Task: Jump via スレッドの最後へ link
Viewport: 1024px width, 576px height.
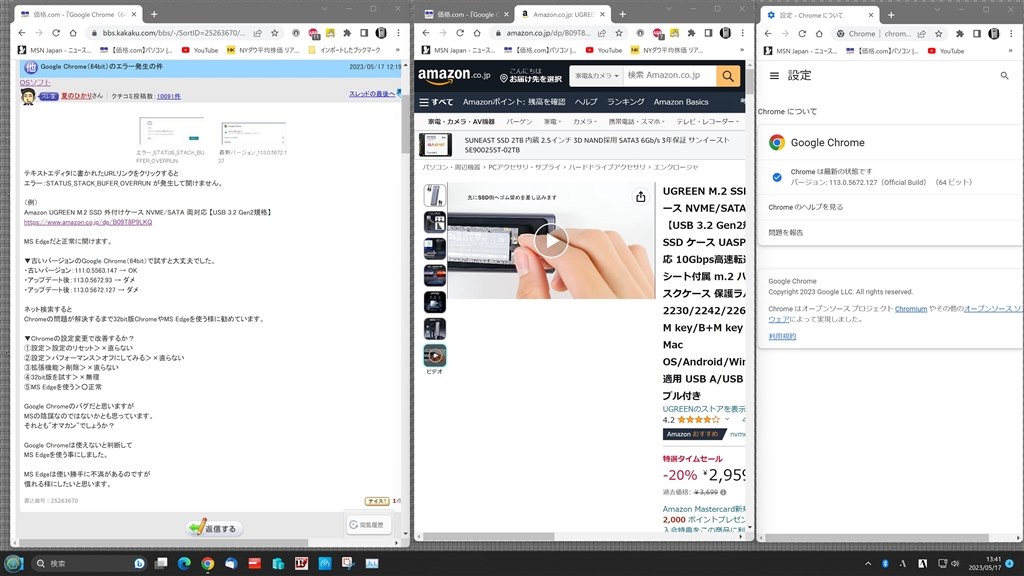Action: pos(372,94)
